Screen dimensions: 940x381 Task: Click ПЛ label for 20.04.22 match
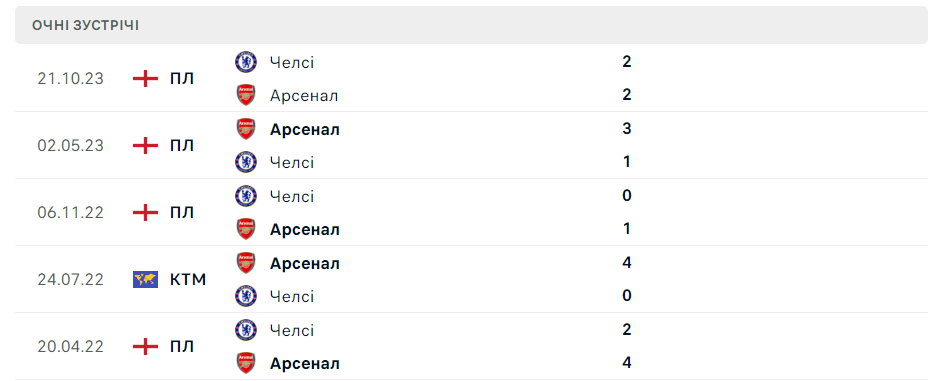pyautogui.click(x=182, y=347)
